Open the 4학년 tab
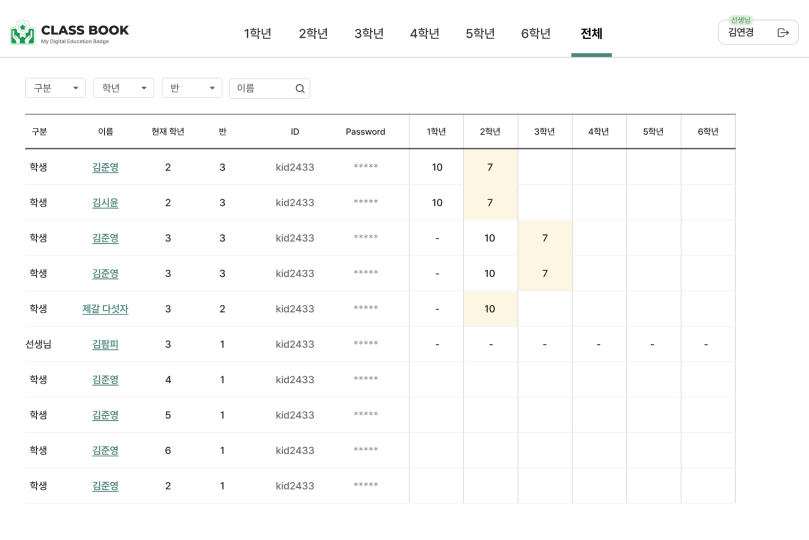The height and width of the screenshot is (540, 809). click(x=424, y=34)
